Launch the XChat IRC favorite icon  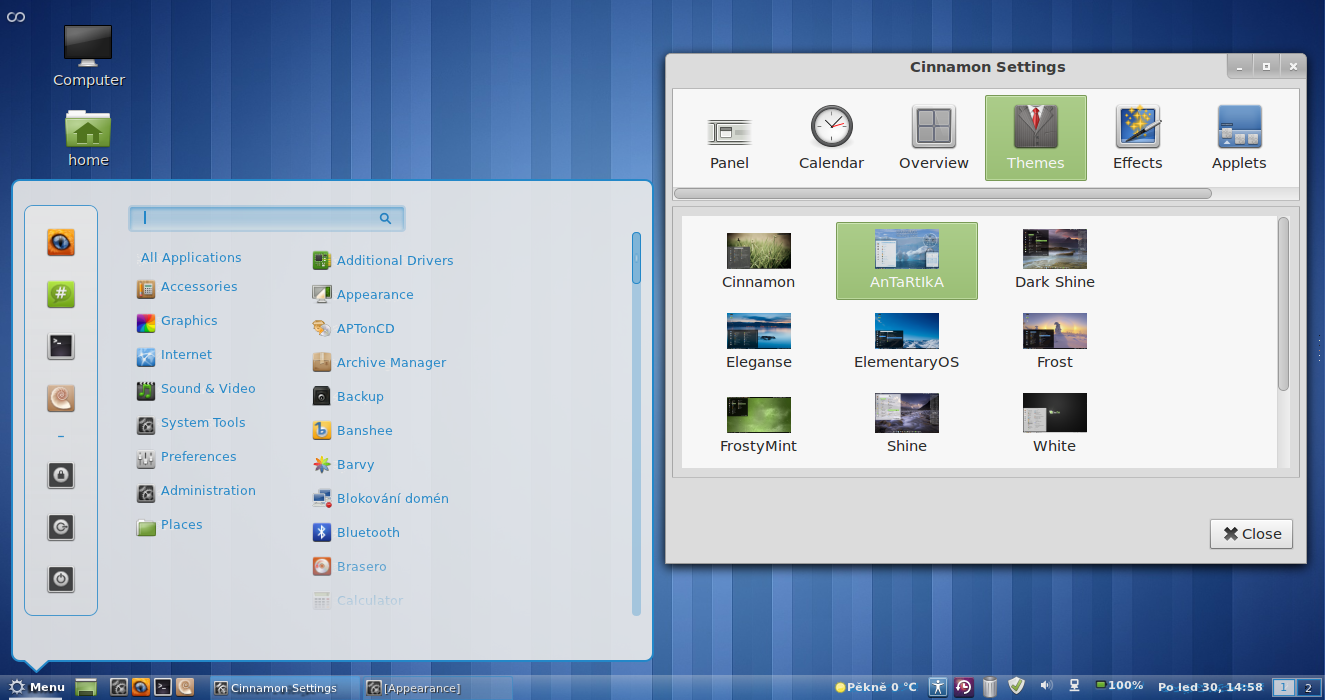[x=61, y=295]
